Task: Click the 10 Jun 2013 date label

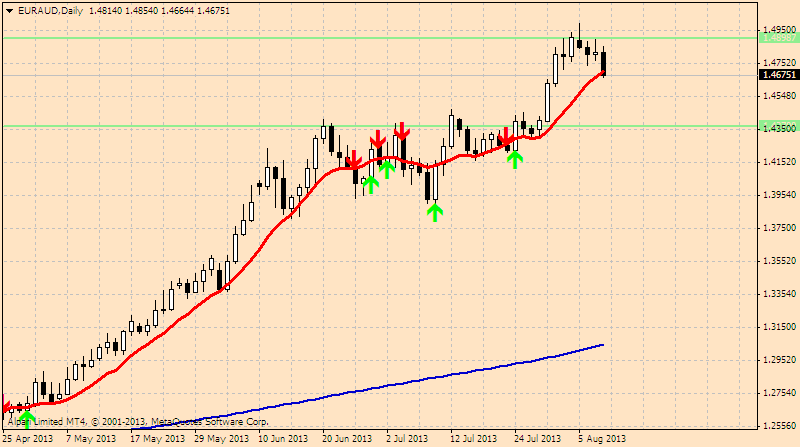Action: click(x=283, y=439)
